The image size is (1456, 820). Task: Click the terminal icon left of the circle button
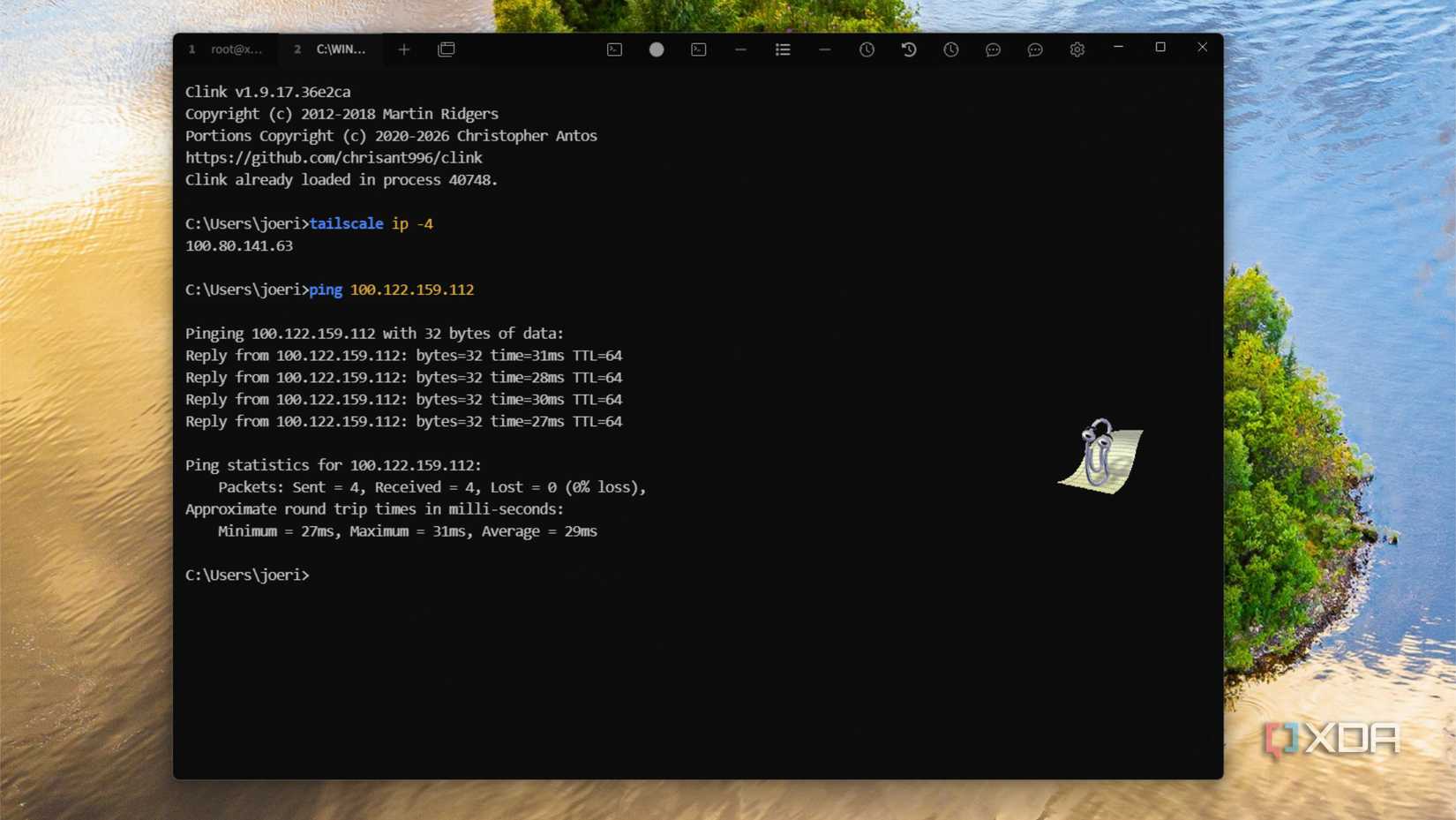coord(614,49)
